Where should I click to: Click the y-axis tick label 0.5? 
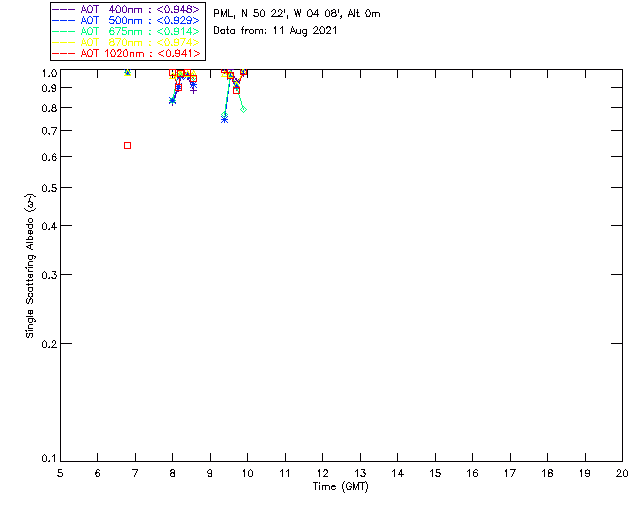click(x=49, y=188)
